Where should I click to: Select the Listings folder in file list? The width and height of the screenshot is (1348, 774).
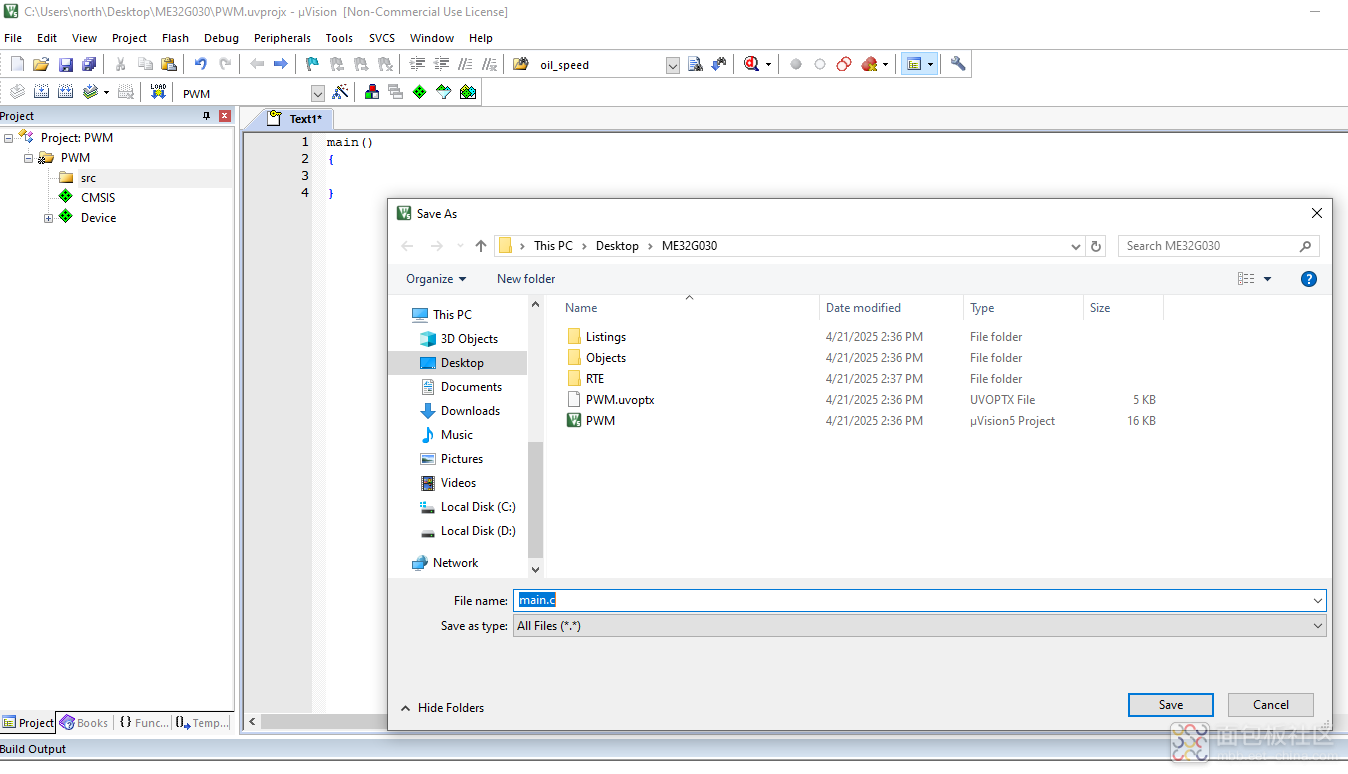click(x=606, y=337)
